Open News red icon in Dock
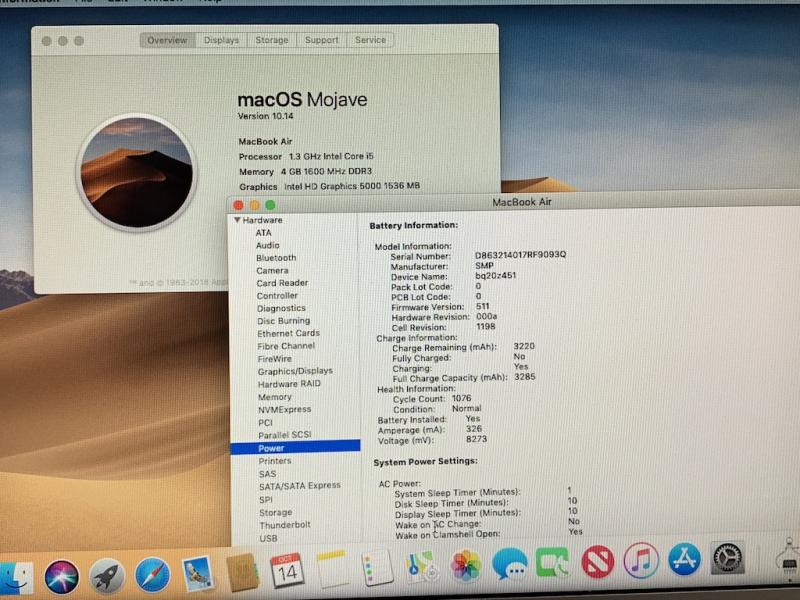Image resolution: width=800 pixels, height=600 pixels. 597,561
